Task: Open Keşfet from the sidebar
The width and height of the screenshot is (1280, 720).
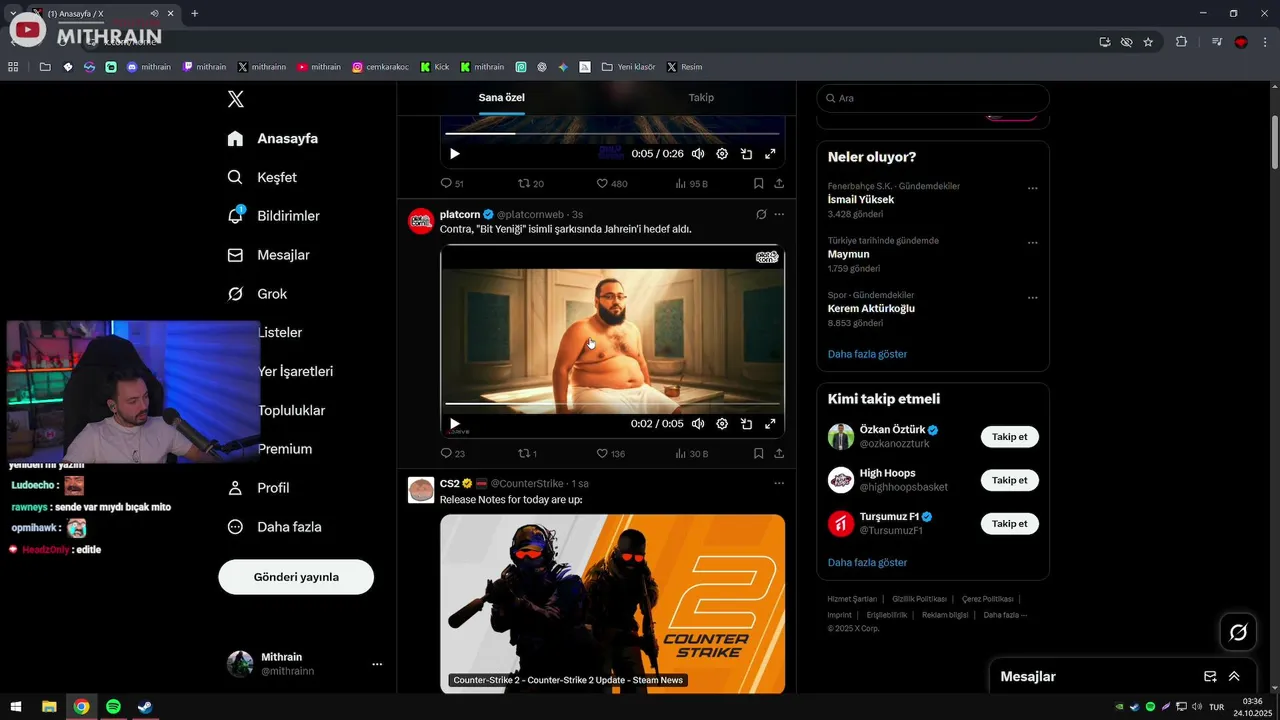Action: 262,177
